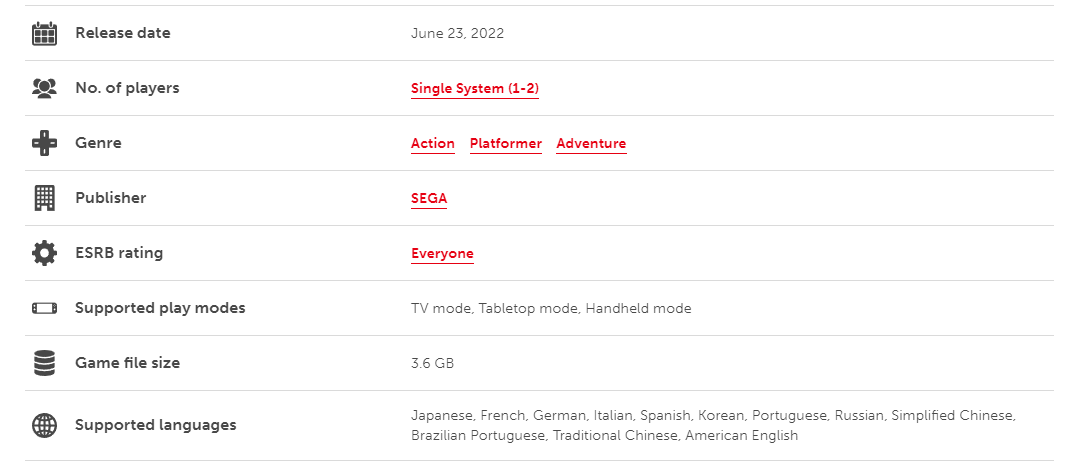The width and height of the screenshot is (1079, 470).
Task: Click the players icon beside No. of players
Action: coord(44,88)
